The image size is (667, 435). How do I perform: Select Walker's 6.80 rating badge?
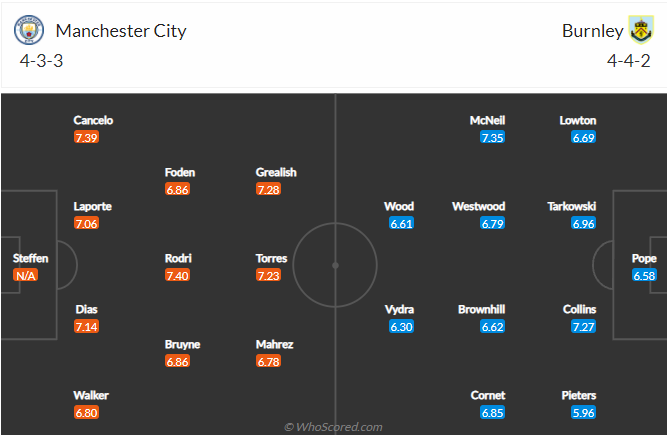pyautogui.click(x=86, y=412)
